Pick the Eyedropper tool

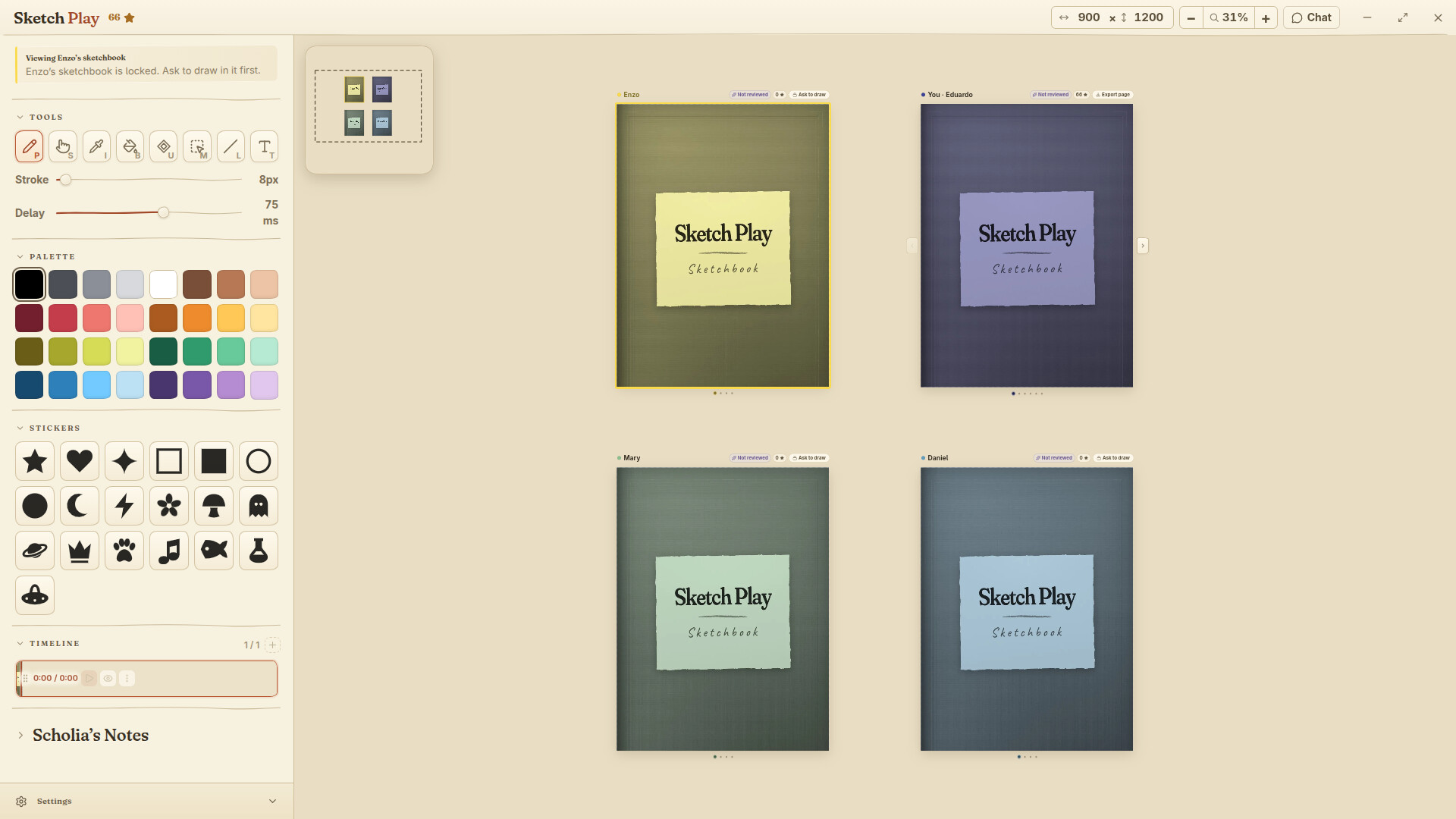pyautogui.click(x=96, y=146)
